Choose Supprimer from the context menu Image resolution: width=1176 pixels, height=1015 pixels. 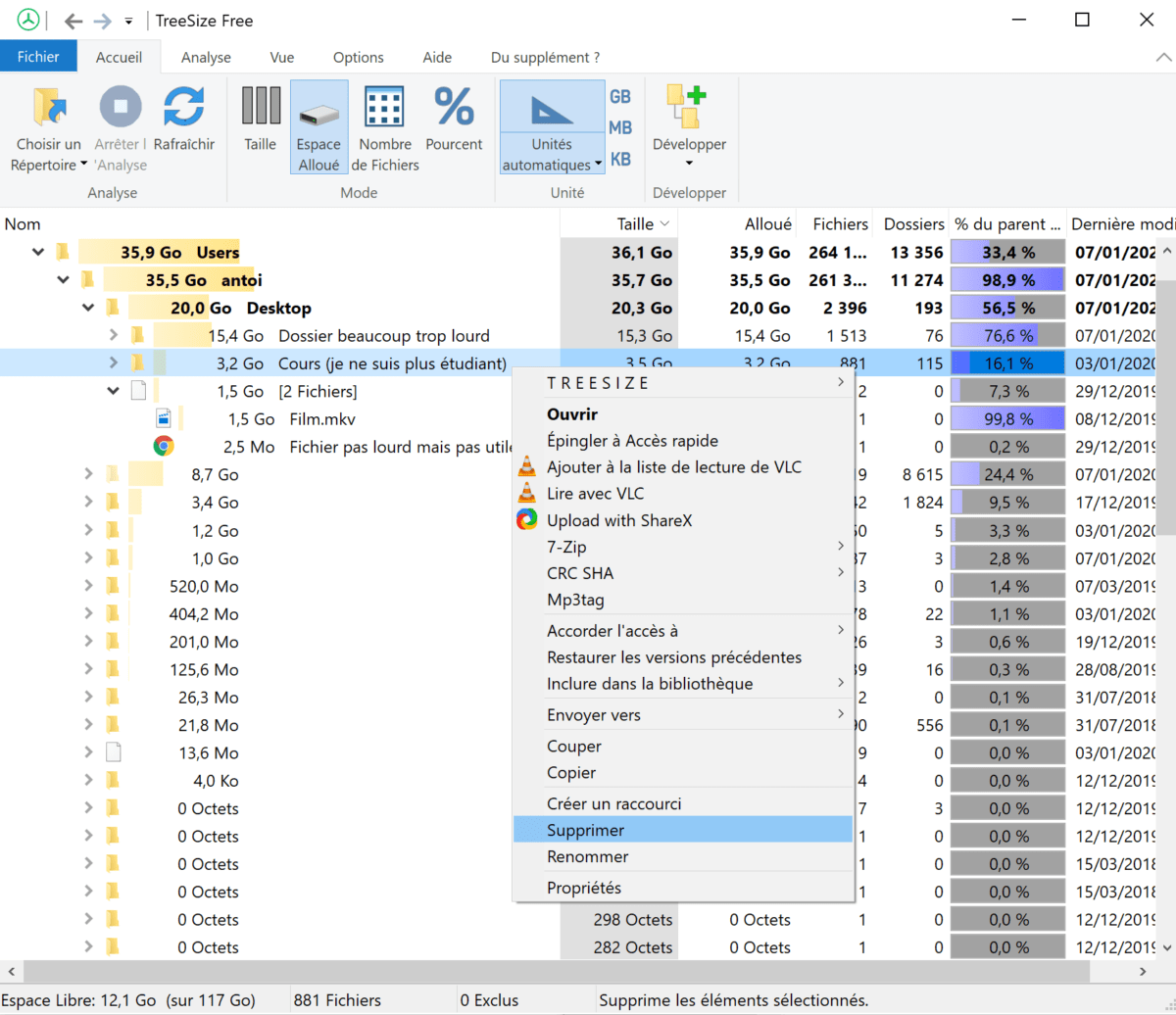[585, 830]
